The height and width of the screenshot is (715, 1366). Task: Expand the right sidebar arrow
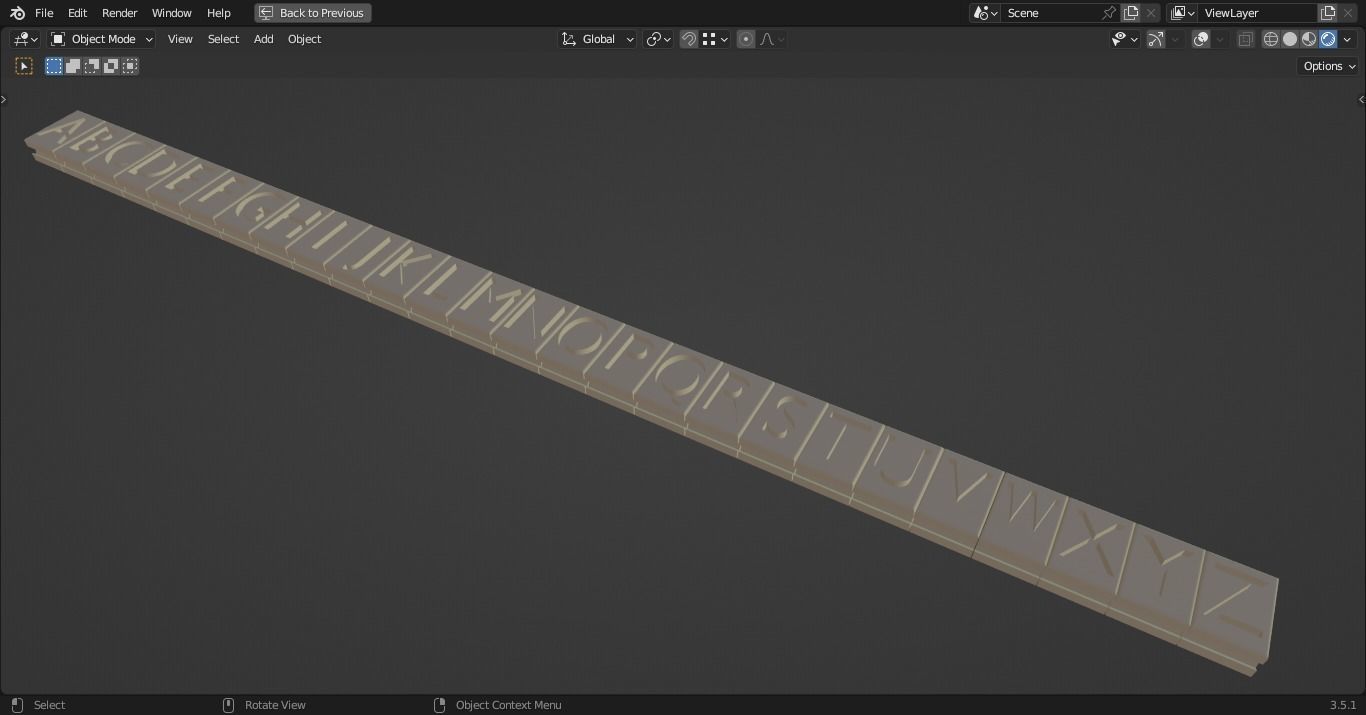[1361, 99]
